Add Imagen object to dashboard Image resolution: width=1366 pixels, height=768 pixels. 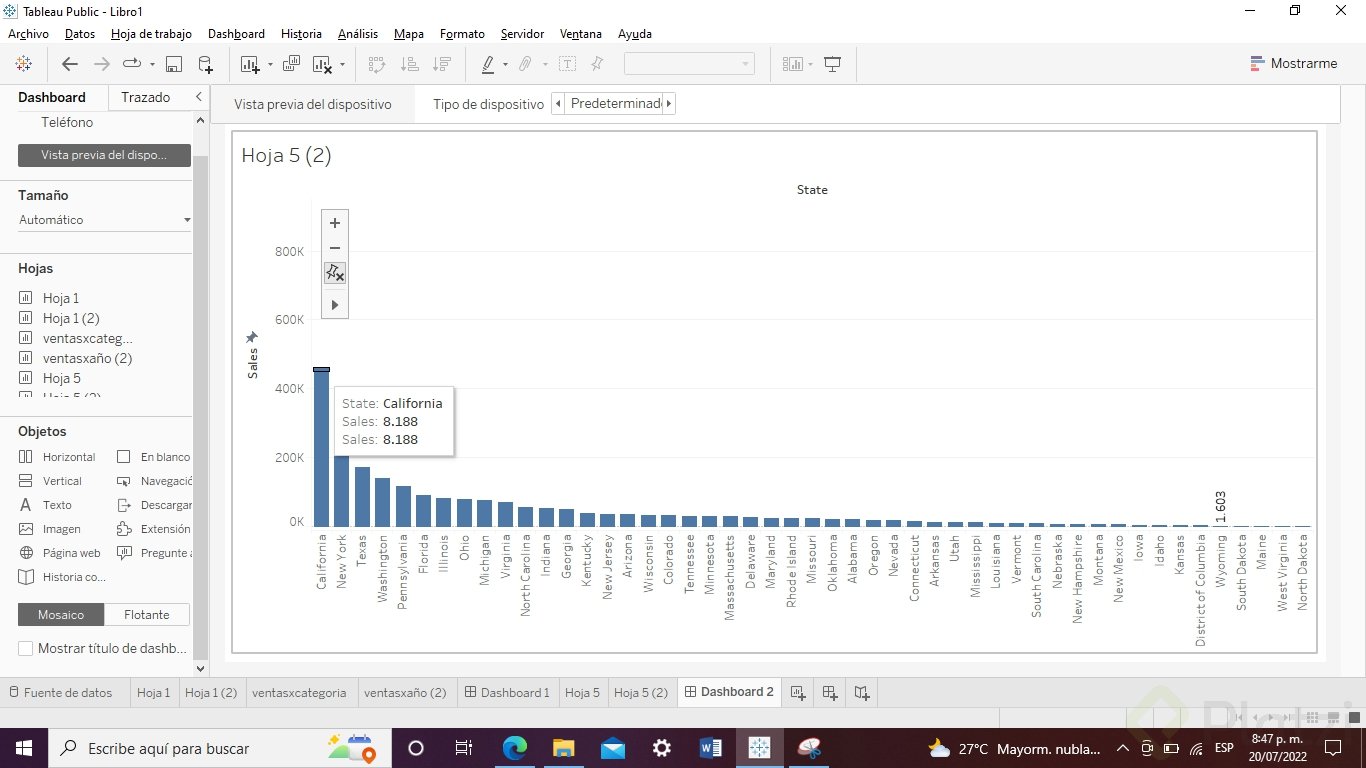tap(49, 529)
